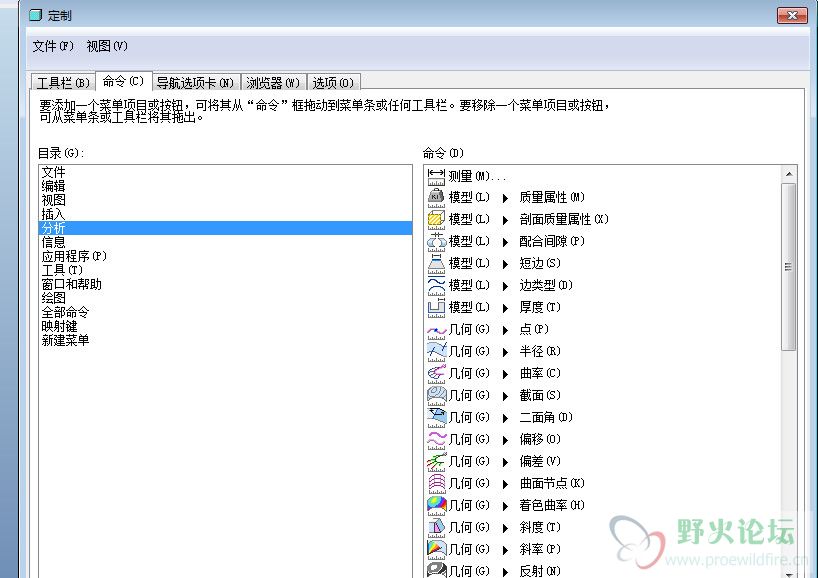Select the 斜率 slope analysis icon

tap(436, 549)
